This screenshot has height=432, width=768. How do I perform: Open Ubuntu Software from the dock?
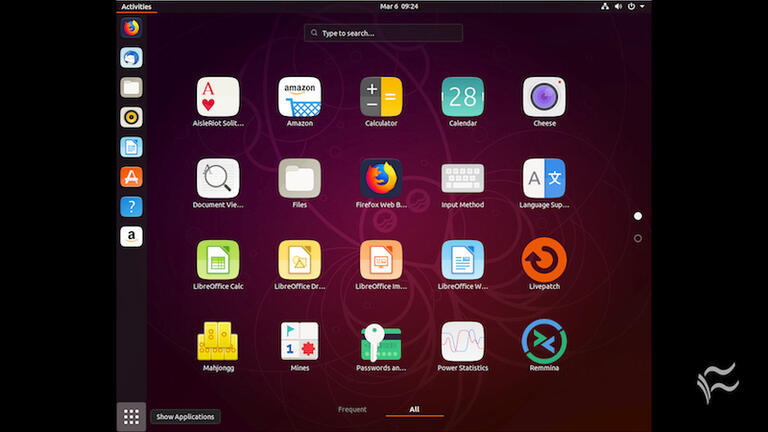coord(131,177)
